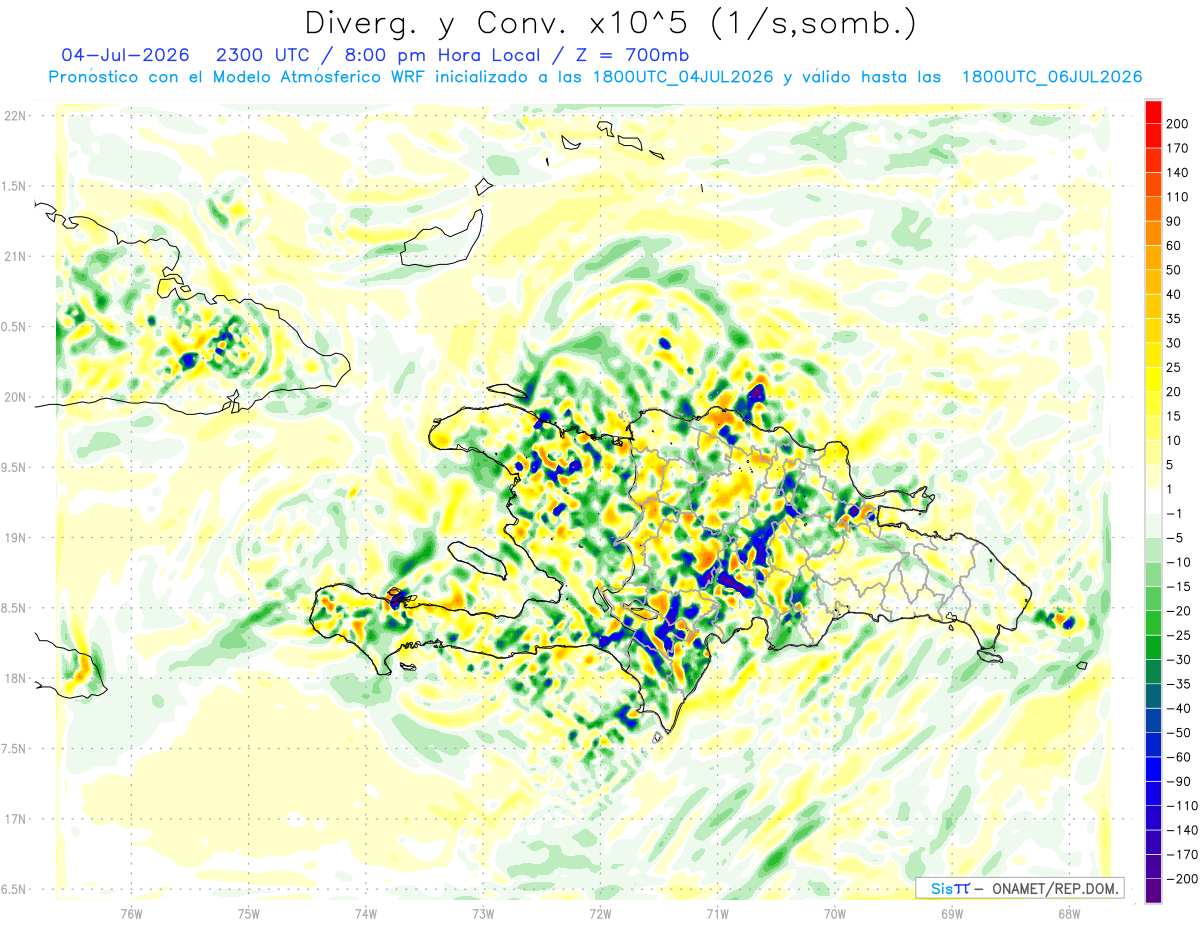Click the '8.5N' latitude label
1200x927 pixels.
(x=15, y=608)
